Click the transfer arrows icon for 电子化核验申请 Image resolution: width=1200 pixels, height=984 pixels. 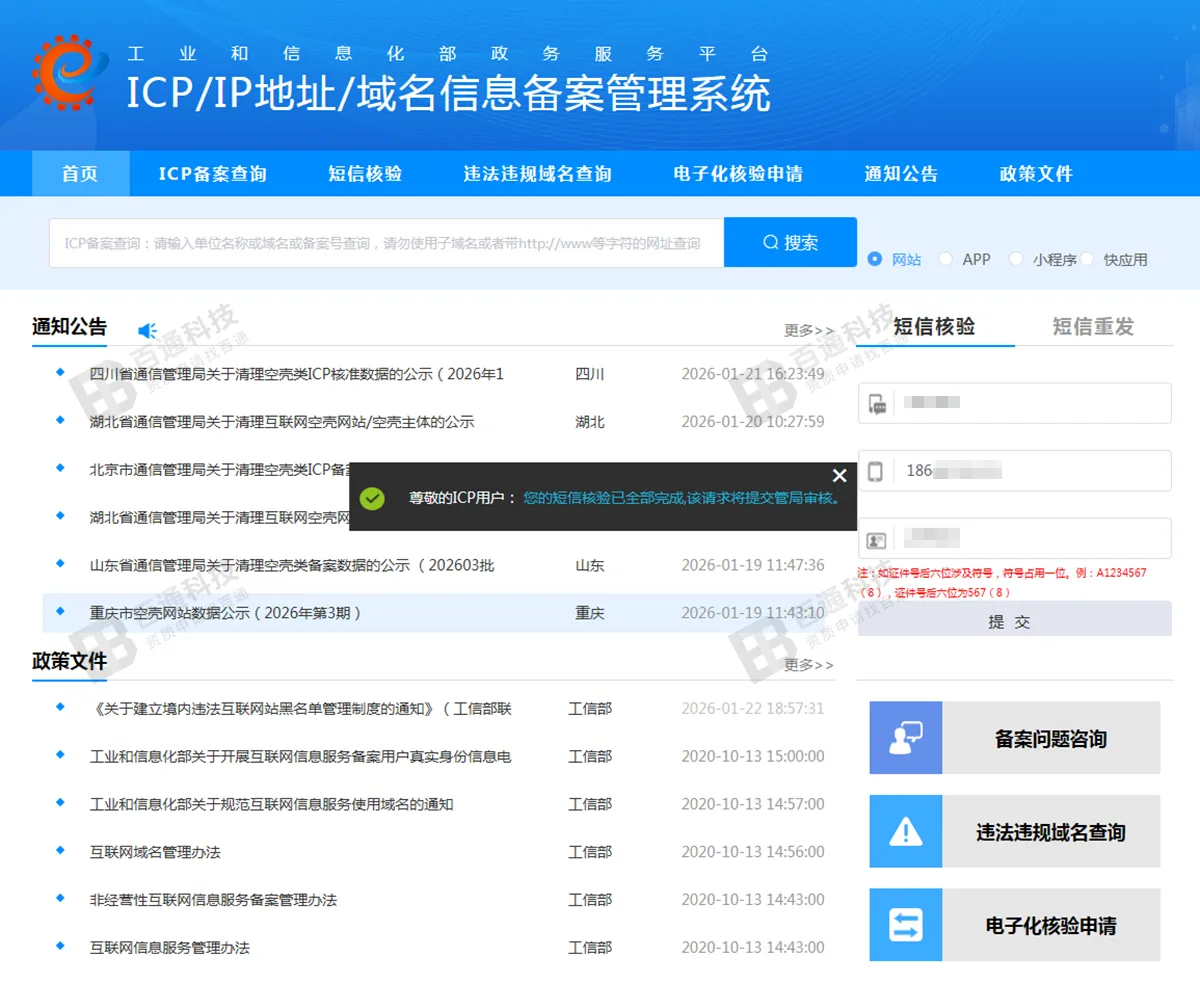pos(905,925)
